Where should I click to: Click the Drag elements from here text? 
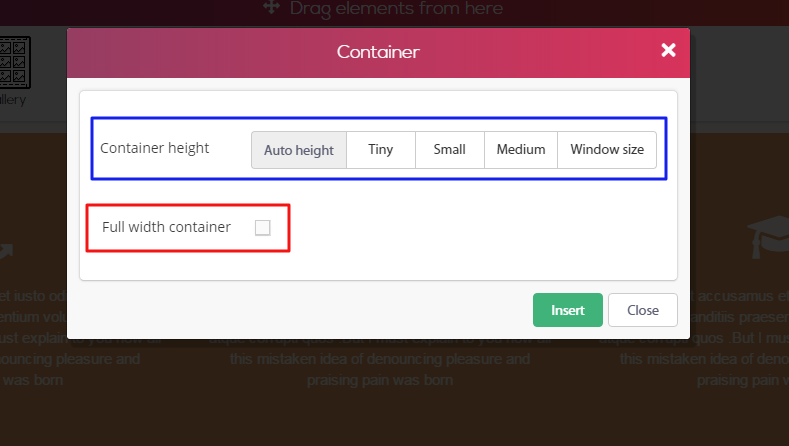coord(397,9)
